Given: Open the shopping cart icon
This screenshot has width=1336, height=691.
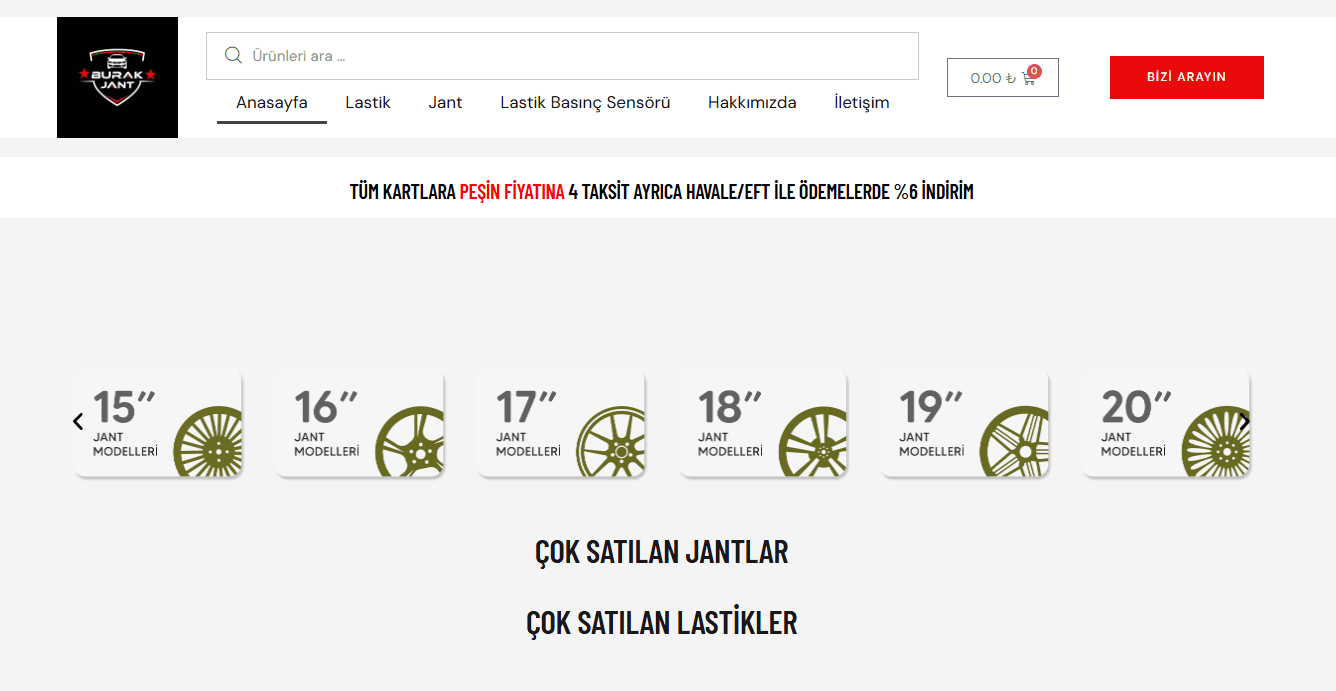Looking at the screenshot, I should pos(1029,78).
